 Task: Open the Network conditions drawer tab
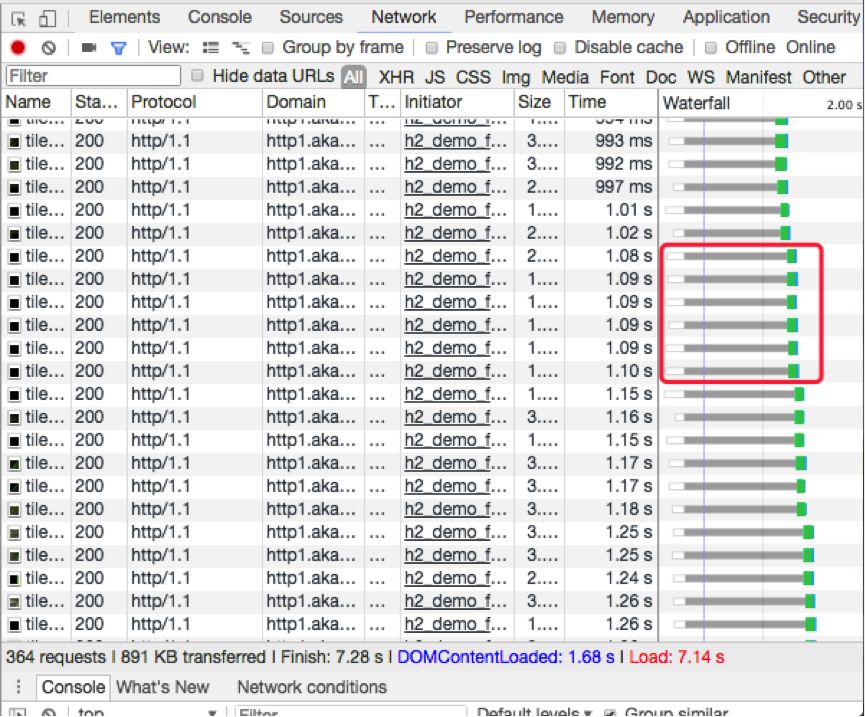point(312,687)
